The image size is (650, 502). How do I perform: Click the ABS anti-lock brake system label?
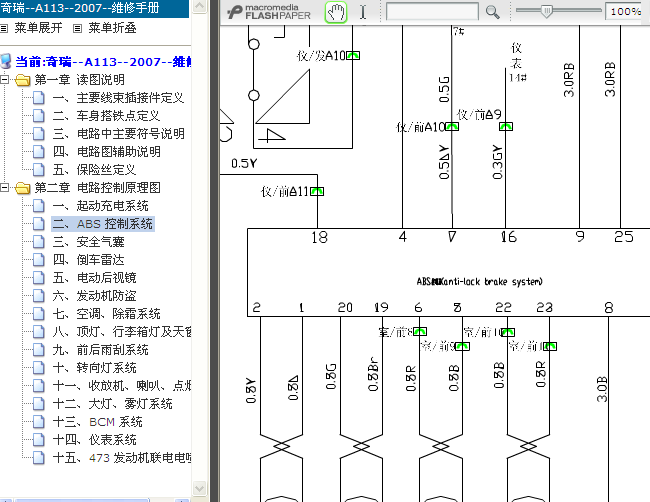click(x=480, y=282)
